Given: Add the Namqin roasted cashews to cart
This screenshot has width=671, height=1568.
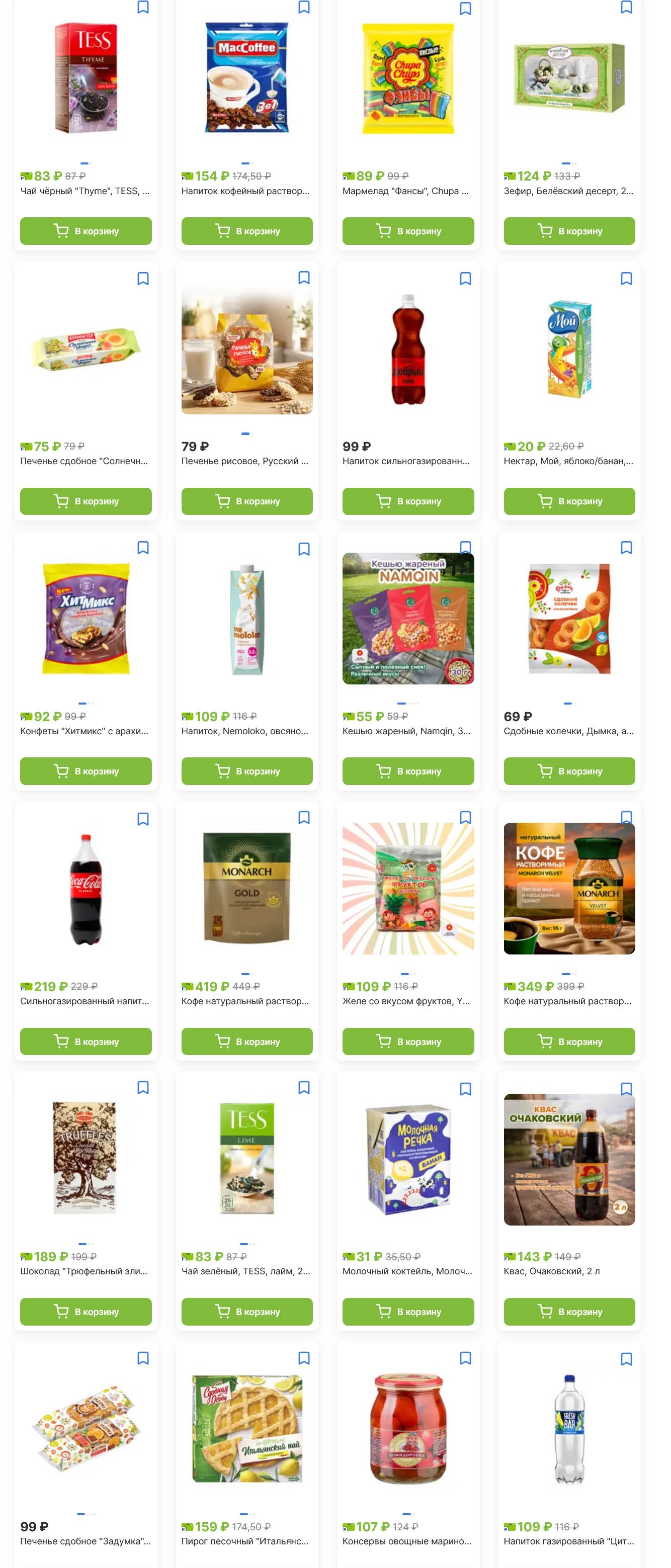Looking at the screenshot, I should 408,771.
